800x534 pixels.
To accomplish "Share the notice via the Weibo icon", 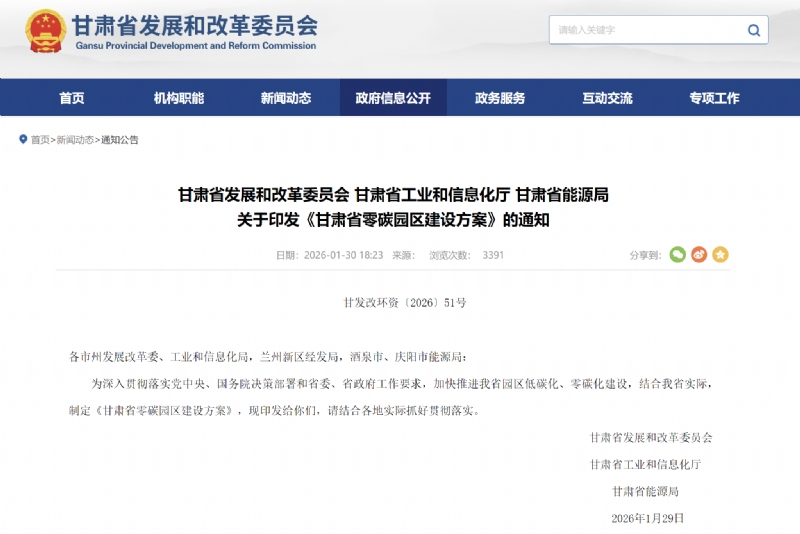I will 699,254.
